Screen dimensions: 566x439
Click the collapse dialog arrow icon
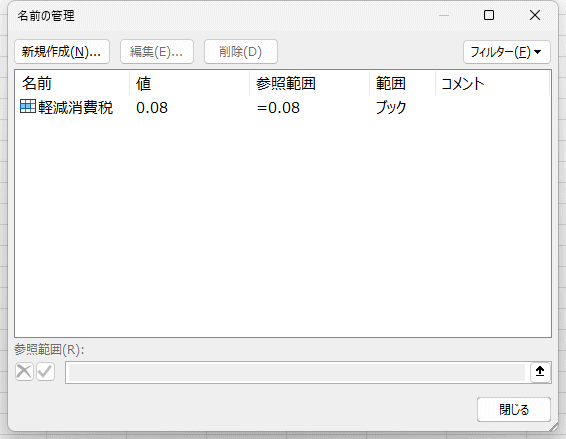pyautogui.click(x=540, y=372)
